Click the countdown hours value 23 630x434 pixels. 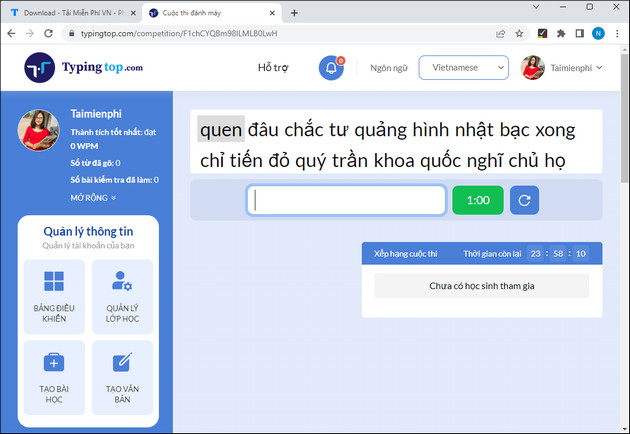coord(536,254)
